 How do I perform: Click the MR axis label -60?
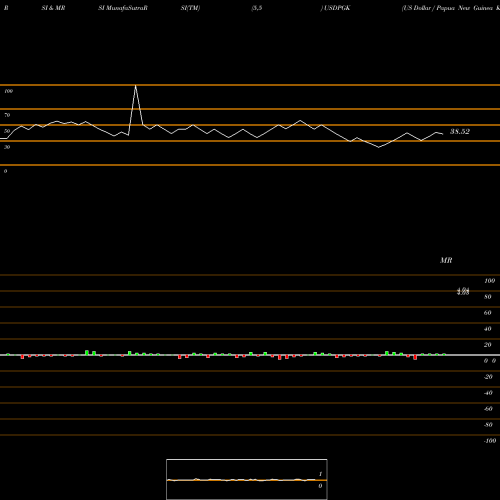coord(488,409)
